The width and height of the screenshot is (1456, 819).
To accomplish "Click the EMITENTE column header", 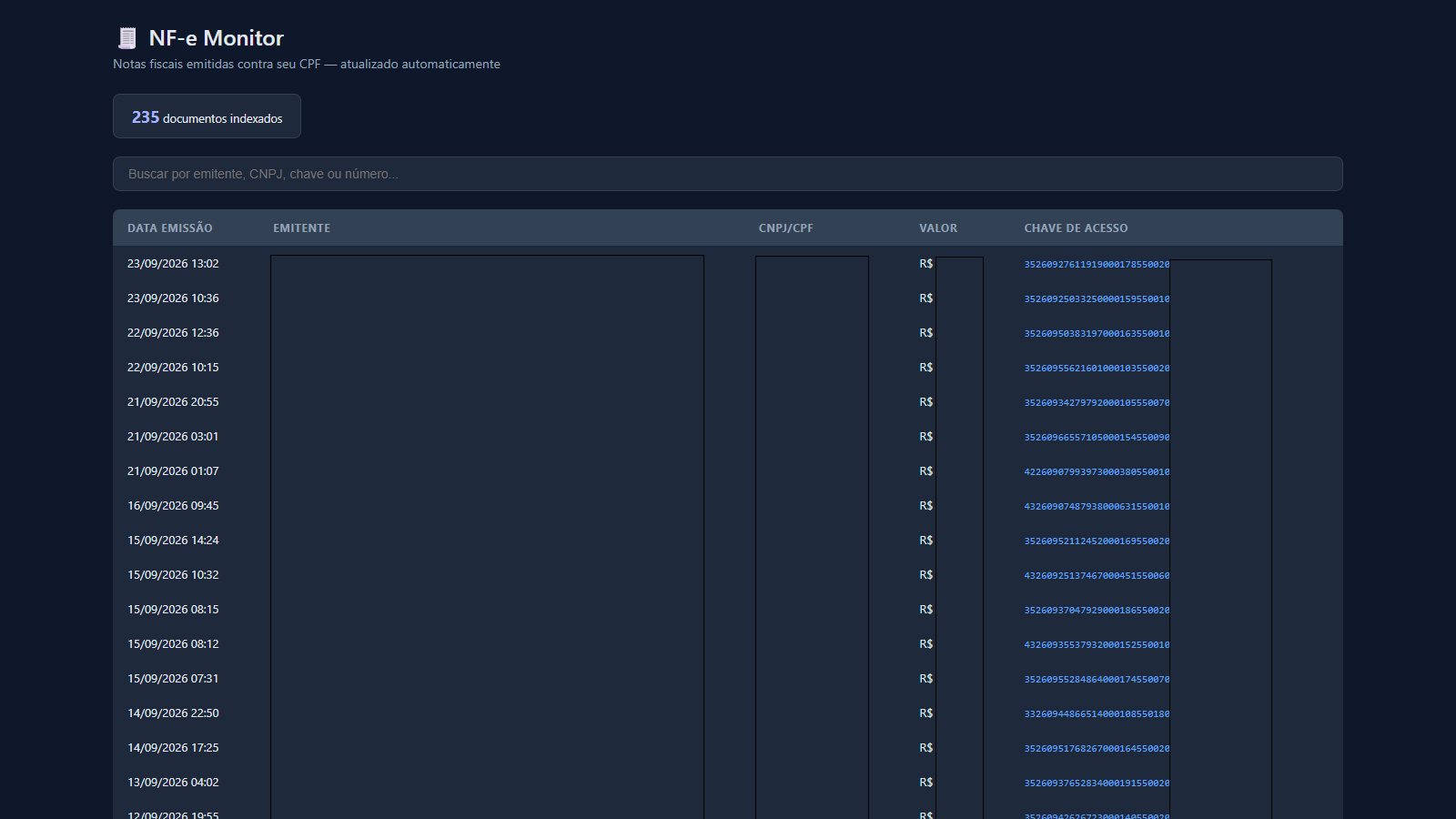I will [301, 228].
